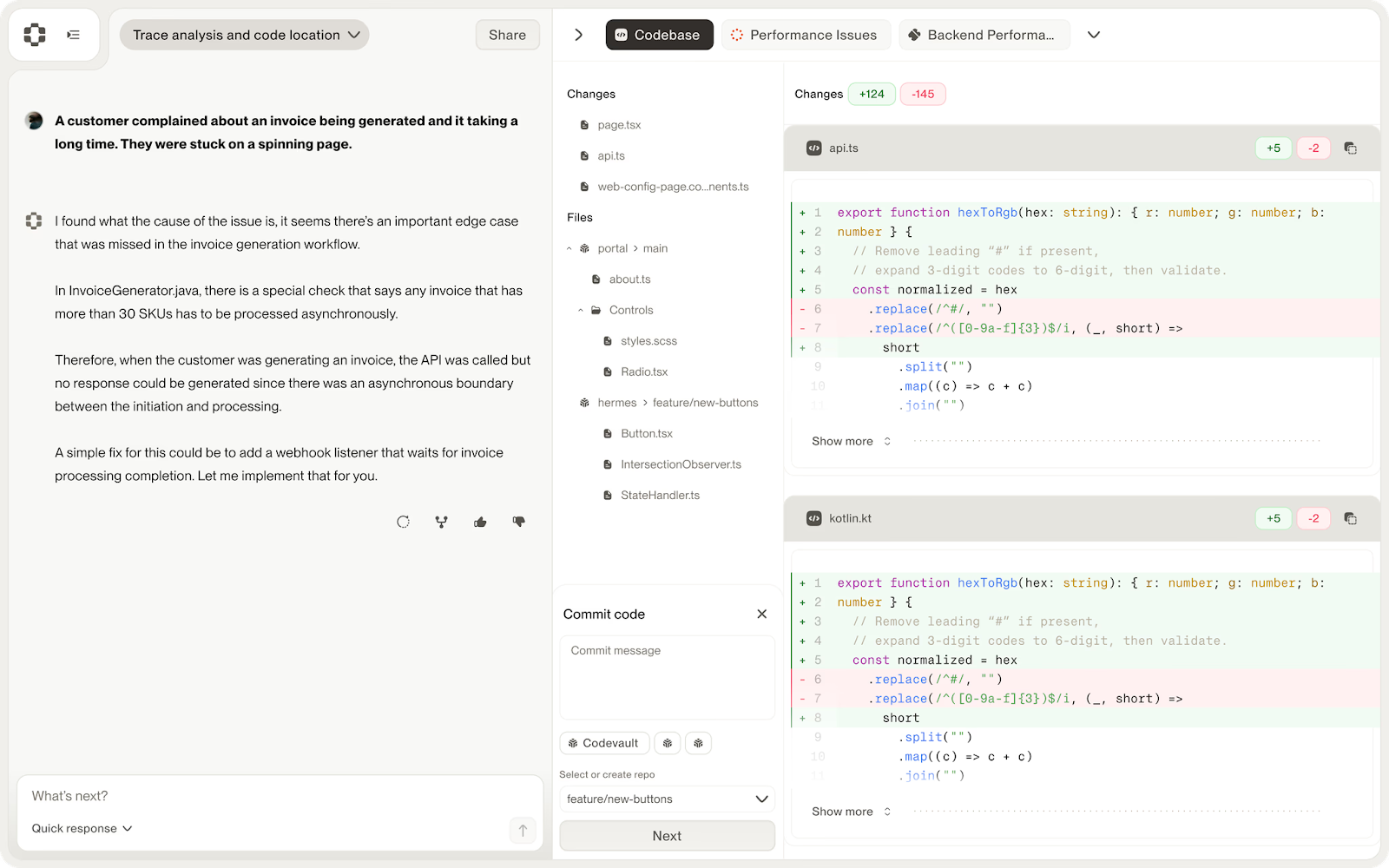Collapse the right panel with chevron
This screenshot has height=868, width=1389.
click(x=579, y=35)
